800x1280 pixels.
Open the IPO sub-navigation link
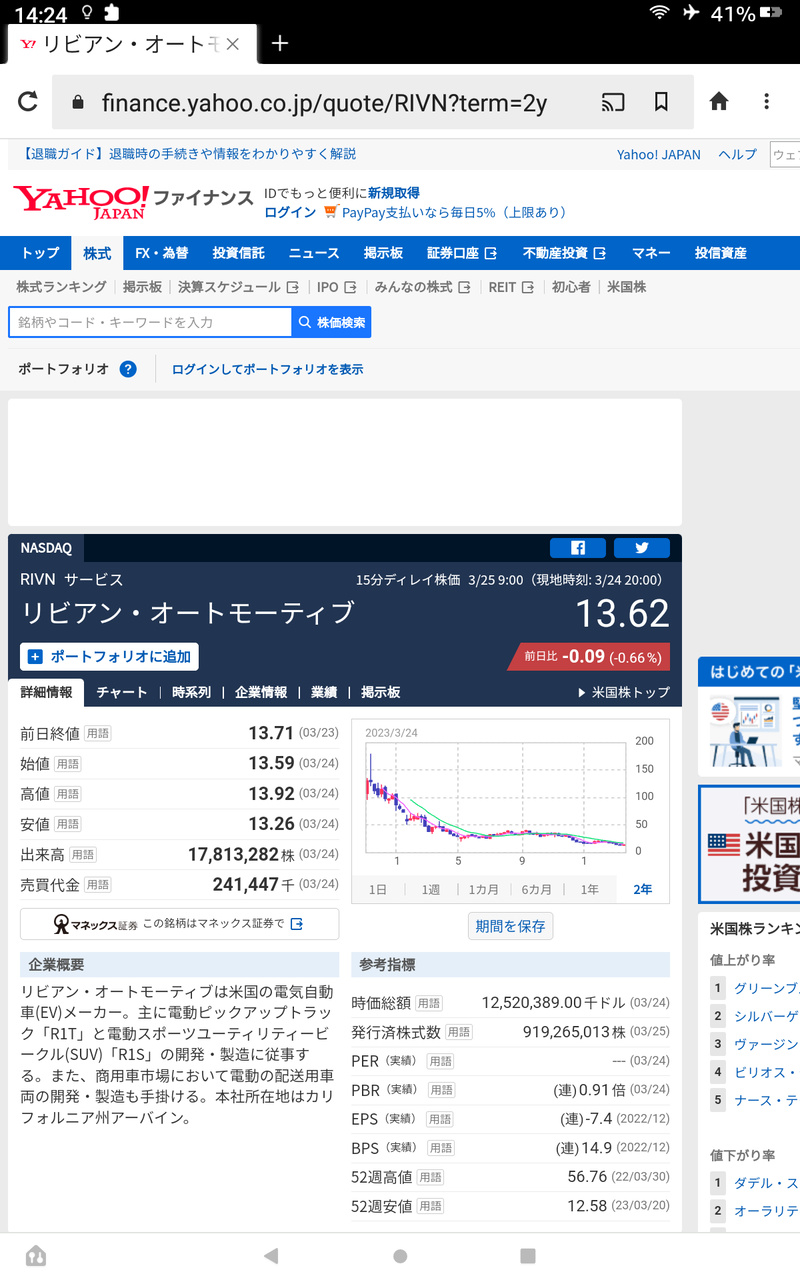(336, 287)
